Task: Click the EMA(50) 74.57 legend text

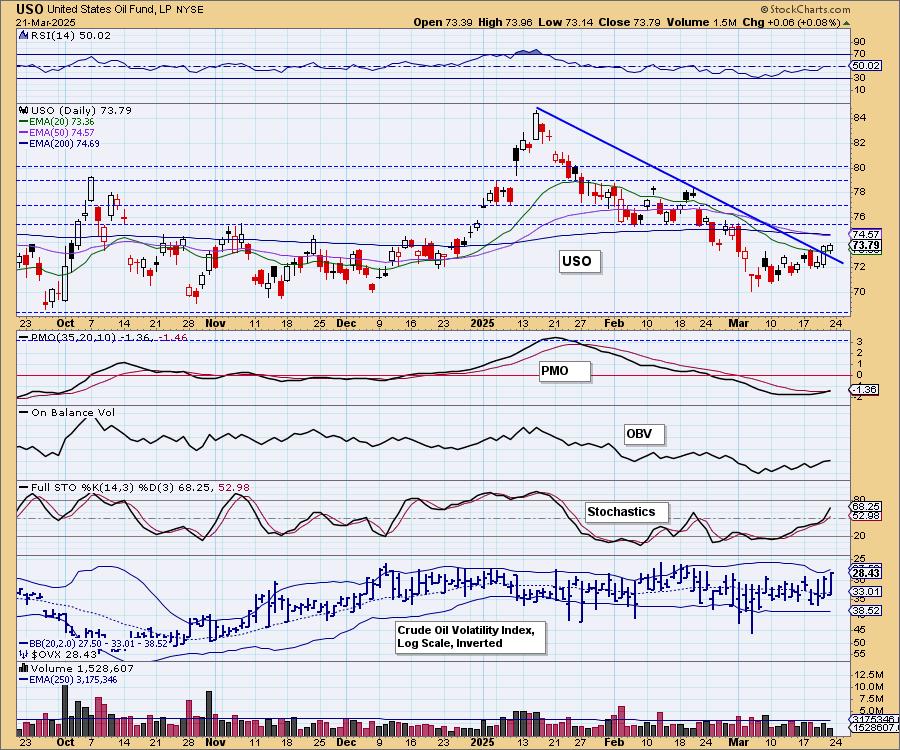Action: pyautogui.click(x=61, y=133)
